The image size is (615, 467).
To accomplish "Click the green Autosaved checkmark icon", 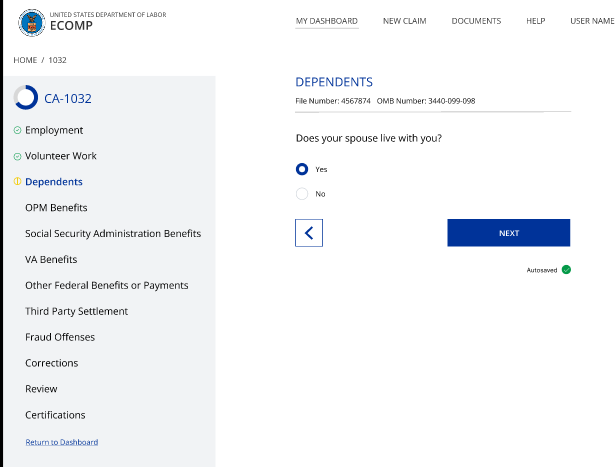I will [x=566, y=270].
